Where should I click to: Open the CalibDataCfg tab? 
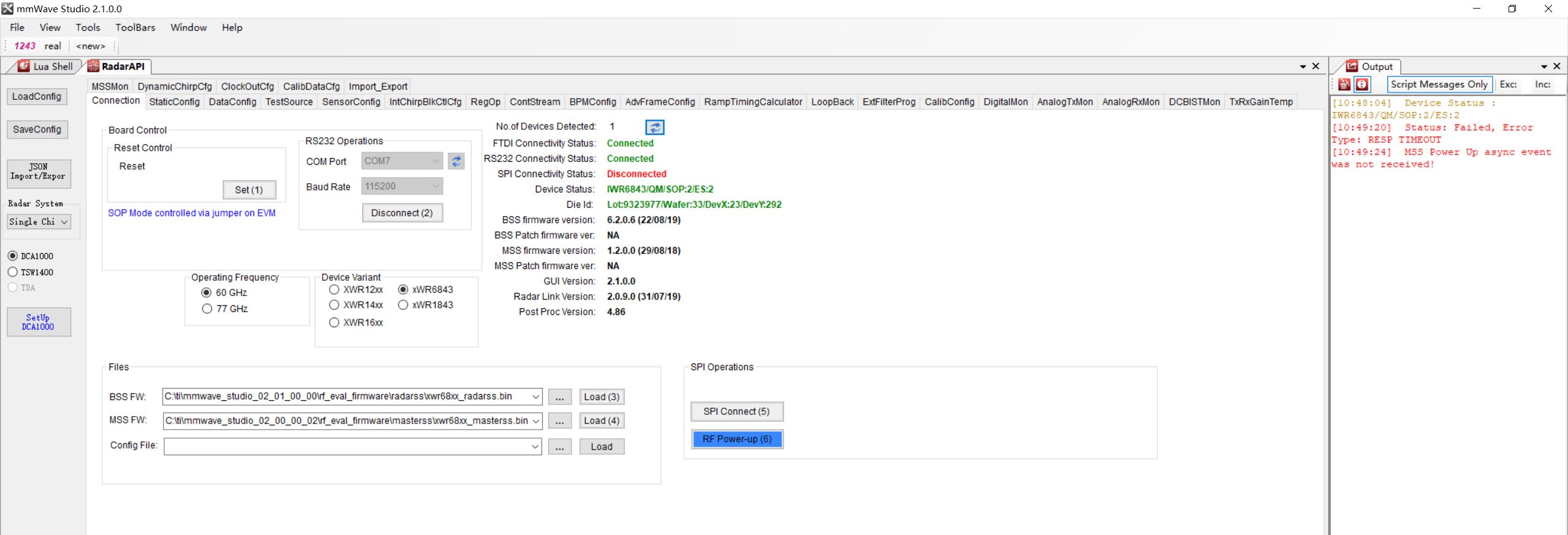pos(311,86)
